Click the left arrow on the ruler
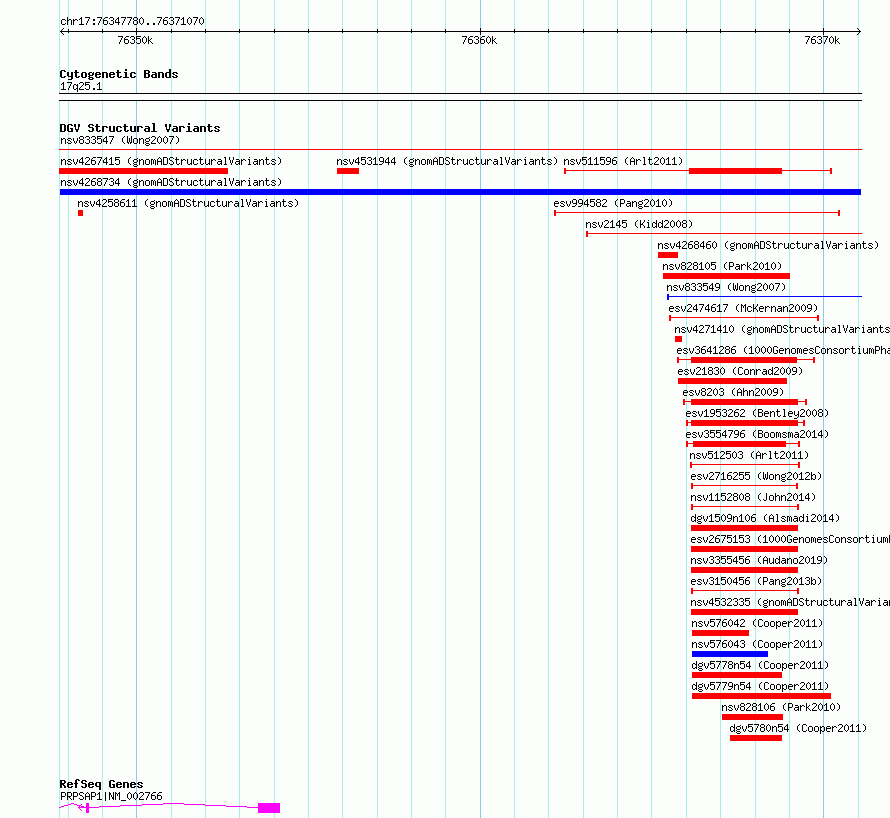 pyautogui.click(x=63, y=31)
